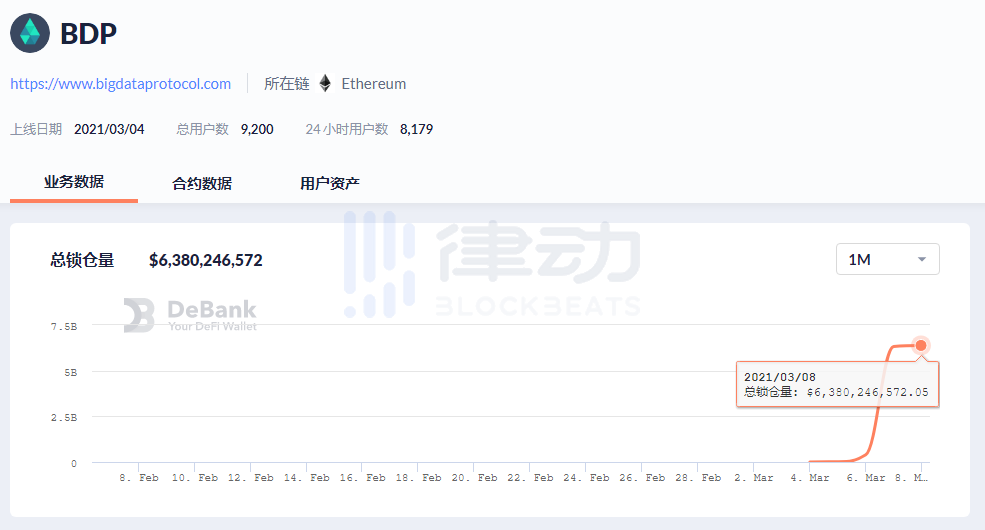Click the 总锁仓量 value $6,380,246,572
This screenshot has width=985, height=530.
(x=205, y=260)
